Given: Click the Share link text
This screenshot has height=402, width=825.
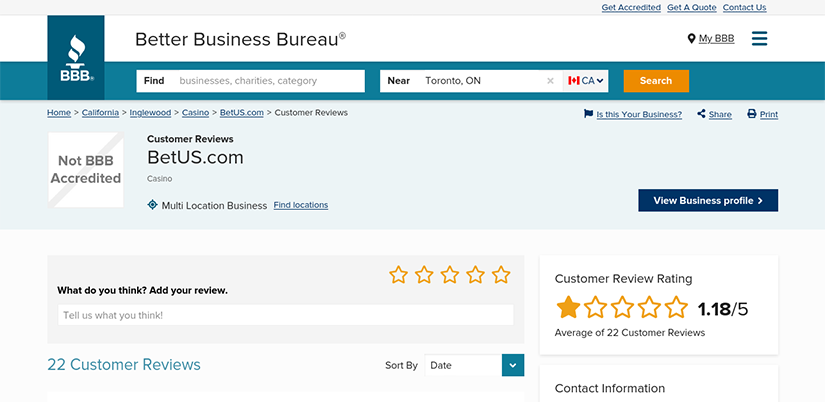Looking at the screenshot, I should tap(720, 114).
